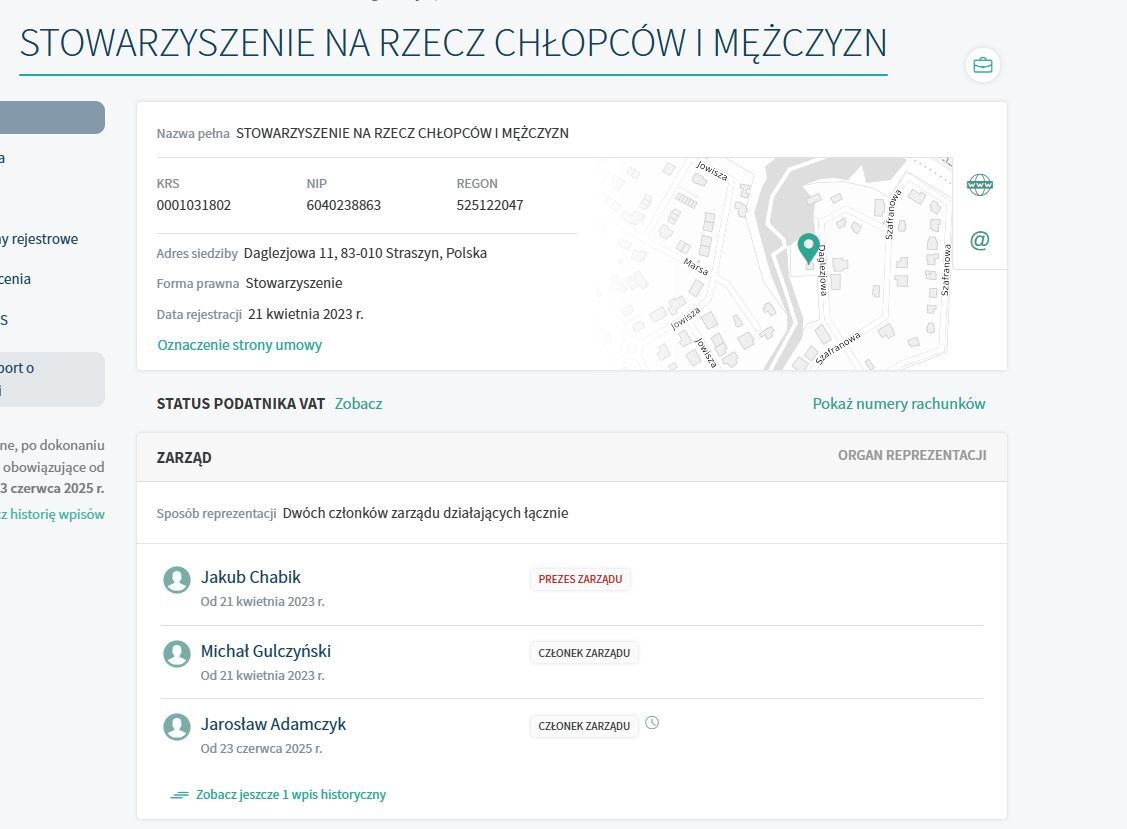Click the briefcase icon beside the title

pyautogui.click(x=983, y=66)
